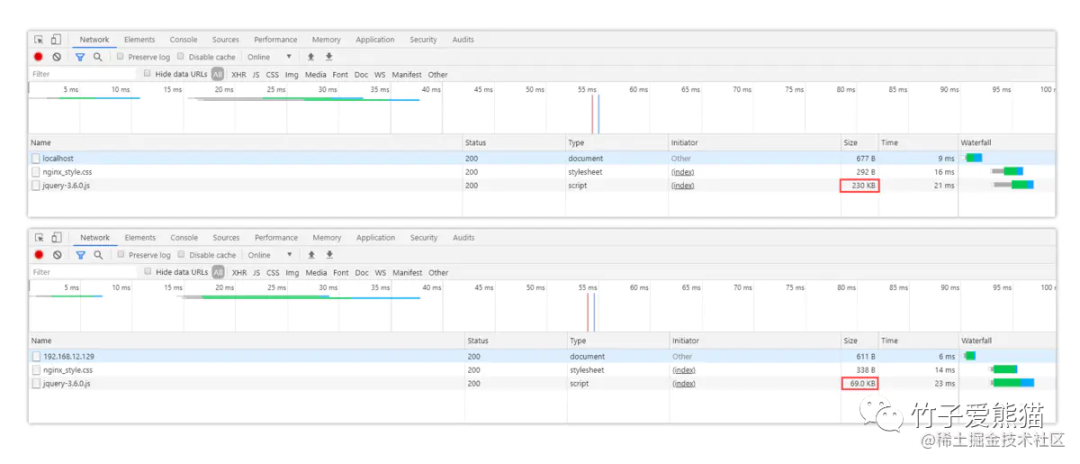Open the Online throttling dropdown in the 192.168.12.129 panel
This screenshot has width=1080, height=464.
coord(271,255)
